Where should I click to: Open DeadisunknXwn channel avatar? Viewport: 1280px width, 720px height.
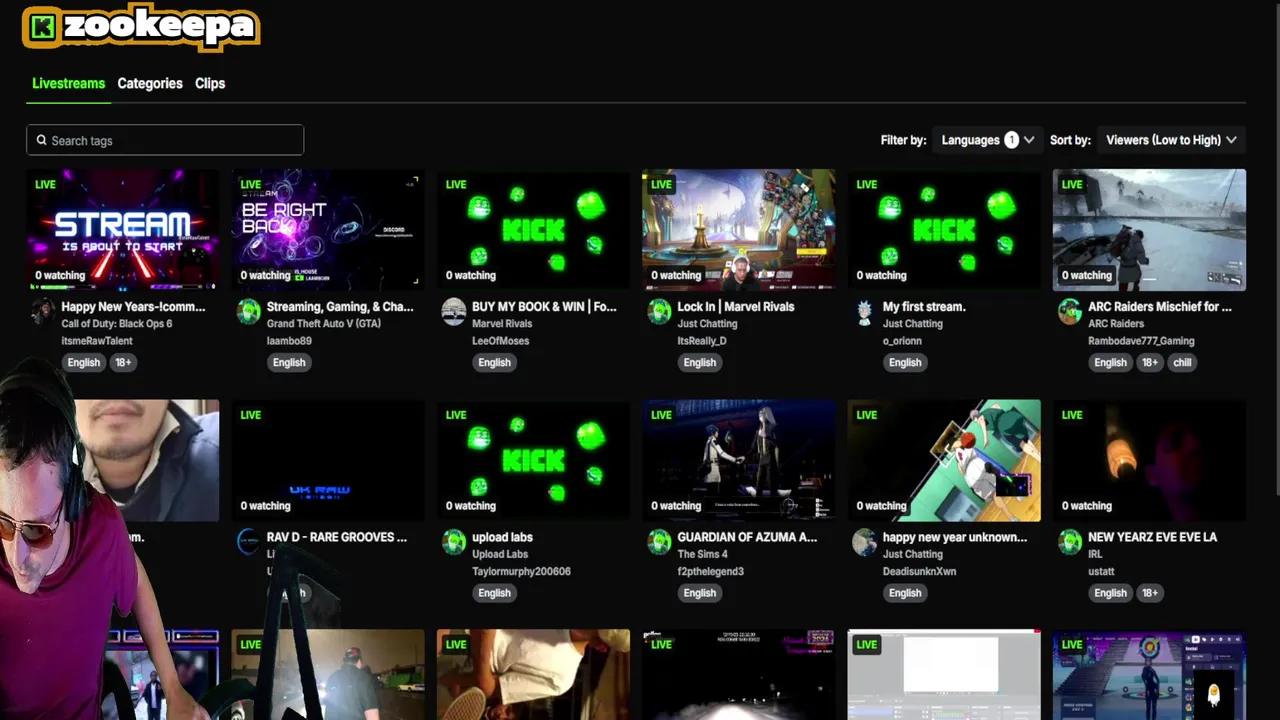(x=864, y=541)
